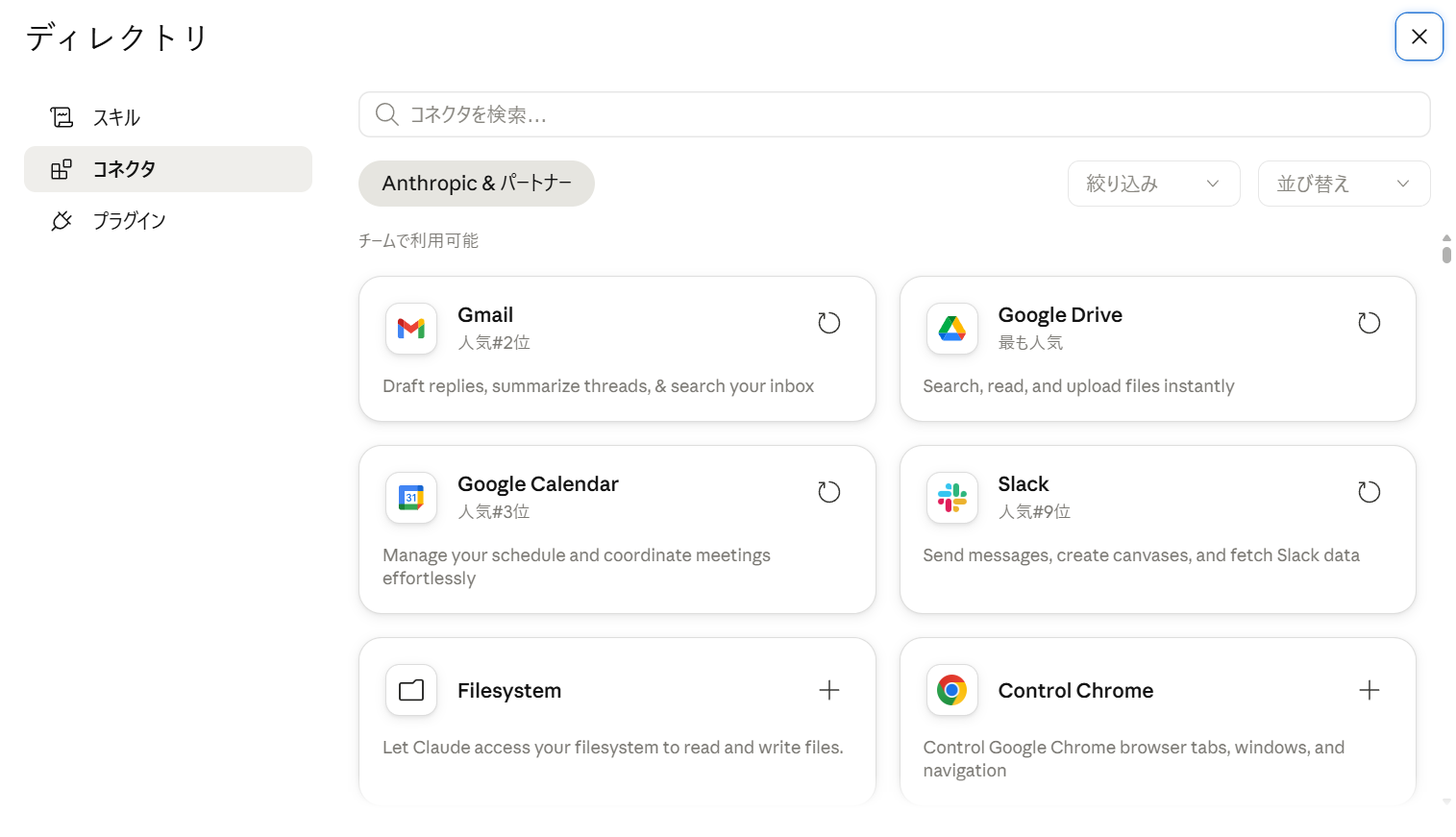Click the コネクタ sidebar icon
Screen dimensions: 1456x837
tap(62, 169)
